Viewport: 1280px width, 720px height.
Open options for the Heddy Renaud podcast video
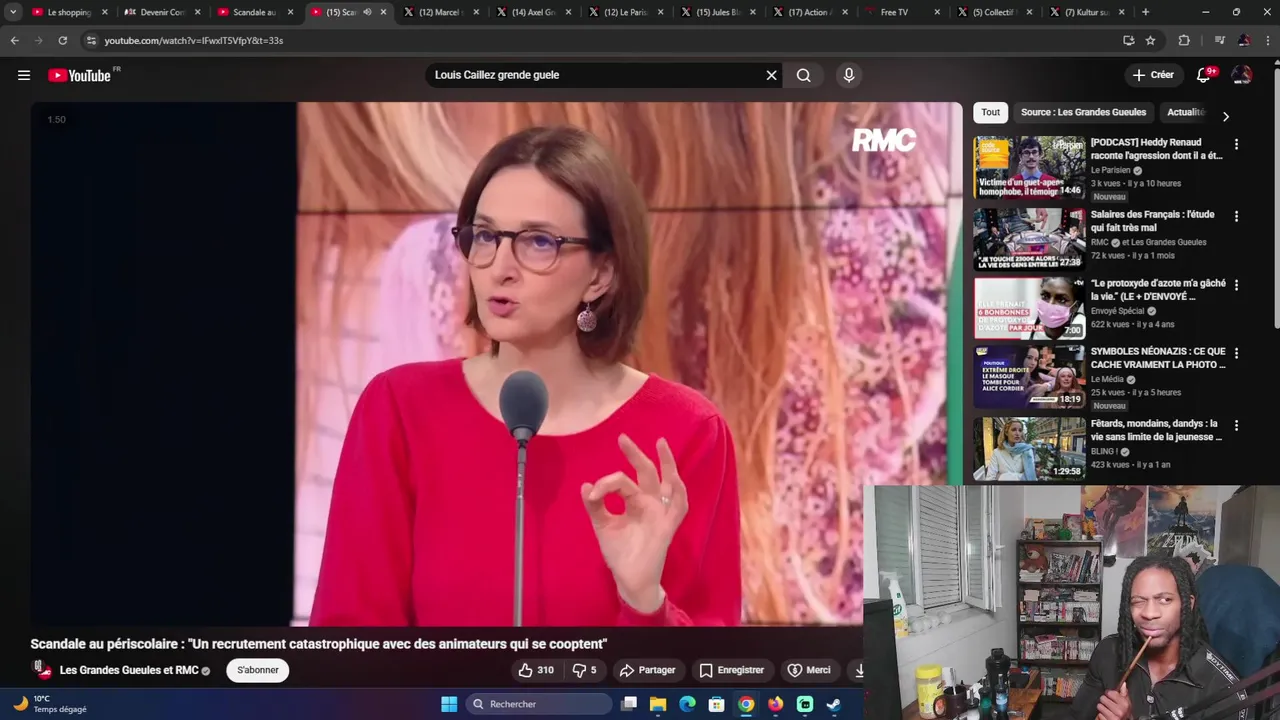1236,144
